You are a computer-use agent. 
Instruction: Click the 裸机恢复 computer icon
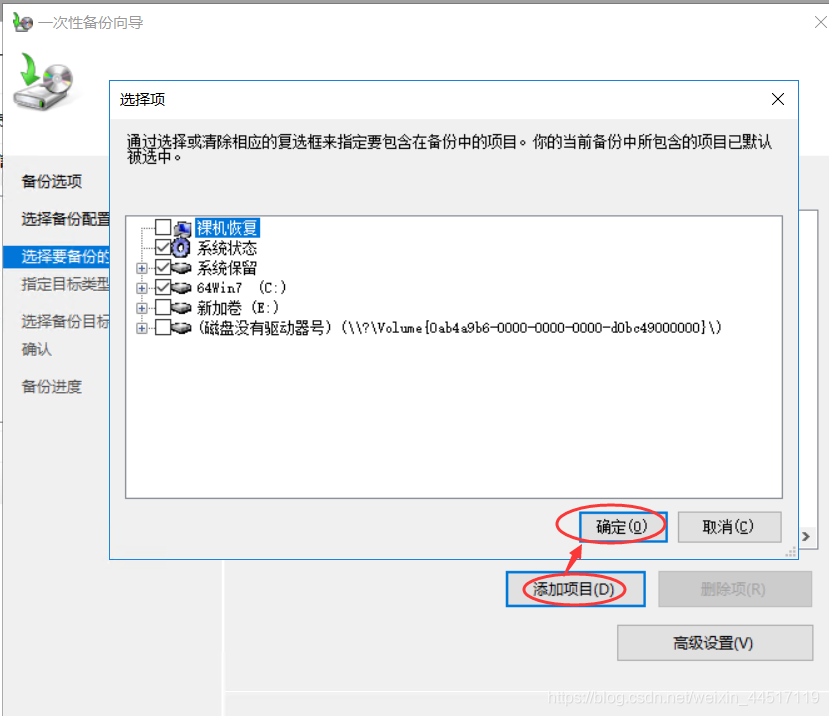182,228
